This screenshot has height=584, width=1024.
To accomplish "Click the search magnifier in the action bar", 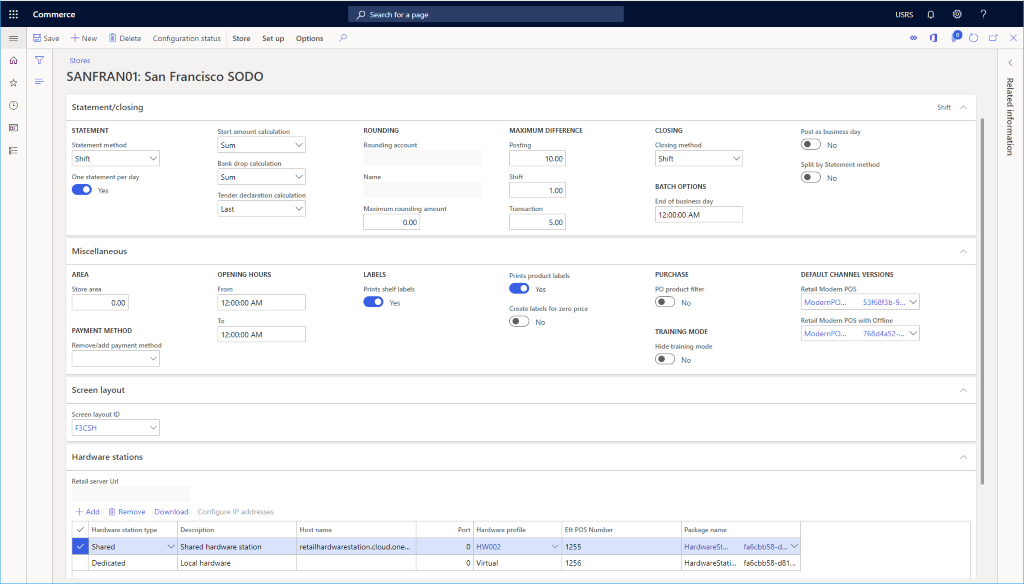I will pyautogui.click(x=344, y=37).
